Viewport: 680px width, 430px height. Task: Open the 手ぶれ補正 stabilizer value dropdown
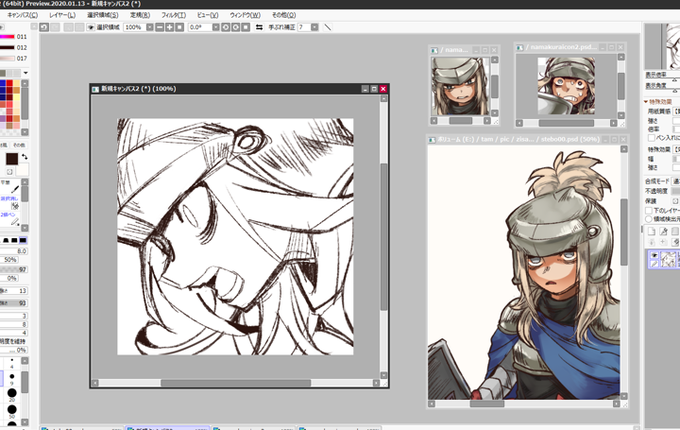314,27
